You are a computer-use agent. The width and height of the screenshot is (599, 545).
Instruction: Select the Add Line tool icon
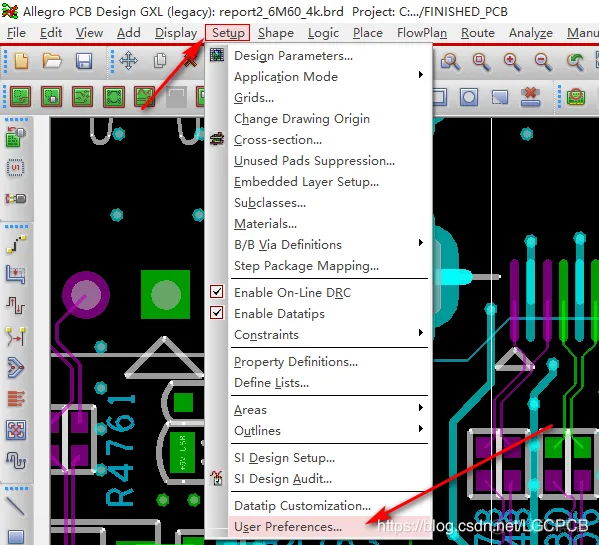(16, 505)
